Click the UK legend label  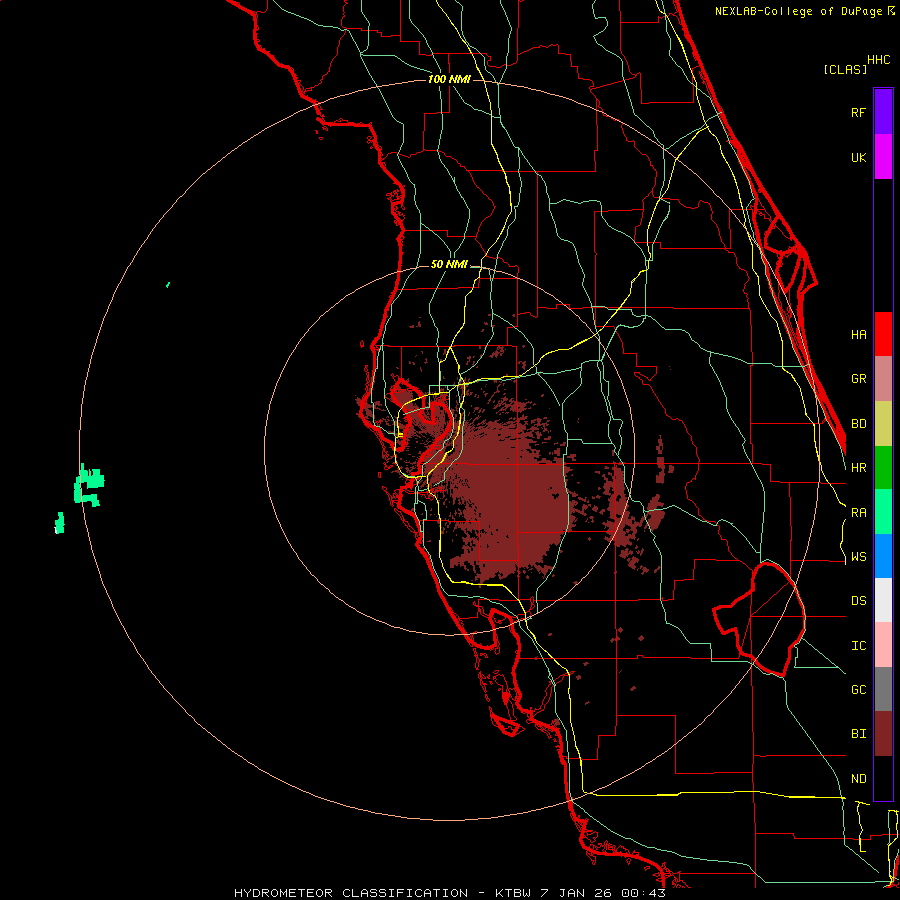tap(858, 157)
